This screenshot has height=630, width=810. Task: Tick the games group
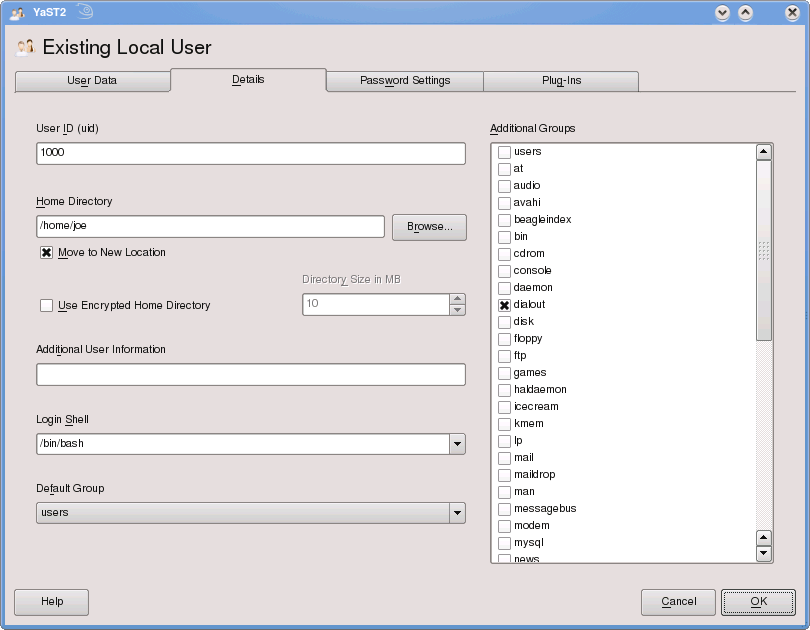tap(504, 373)
